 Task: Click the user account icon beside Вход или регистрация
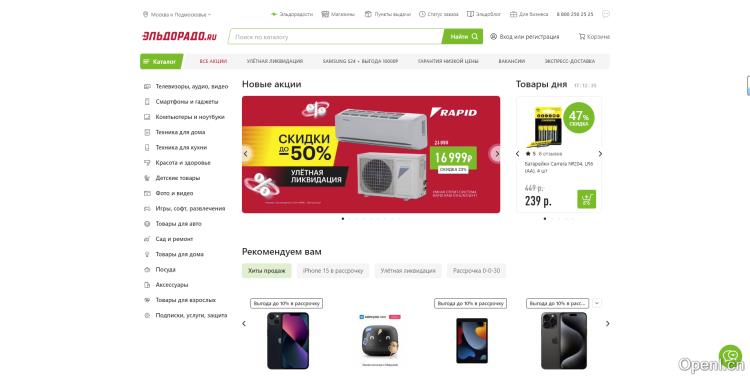(494, 36)
